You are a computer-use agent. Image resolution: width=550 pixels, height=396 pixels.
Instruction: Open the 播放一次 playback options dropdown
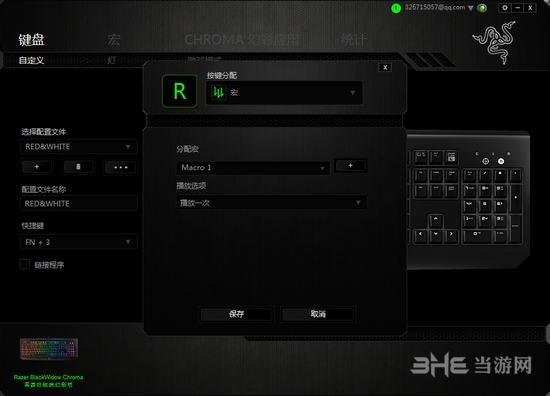click(x=271, y=202)
